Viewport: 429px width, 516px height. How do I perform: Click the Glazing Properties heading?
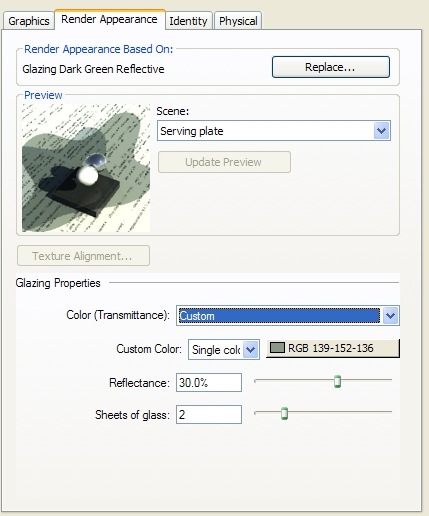pyautogui.click(x=58, y=283)
